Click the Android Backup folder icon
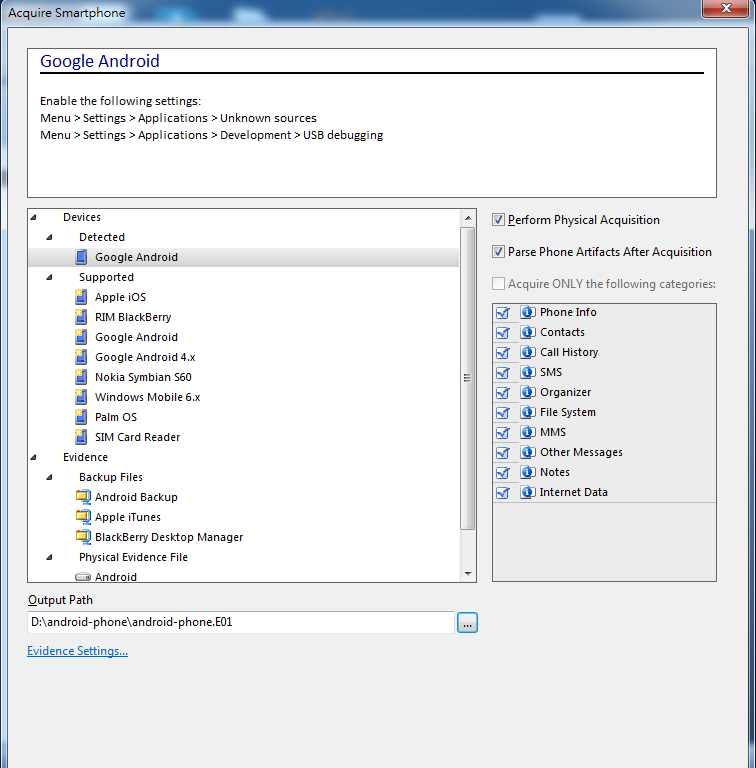756x768 pixels. pyautogui.click(x=83, y=497)
